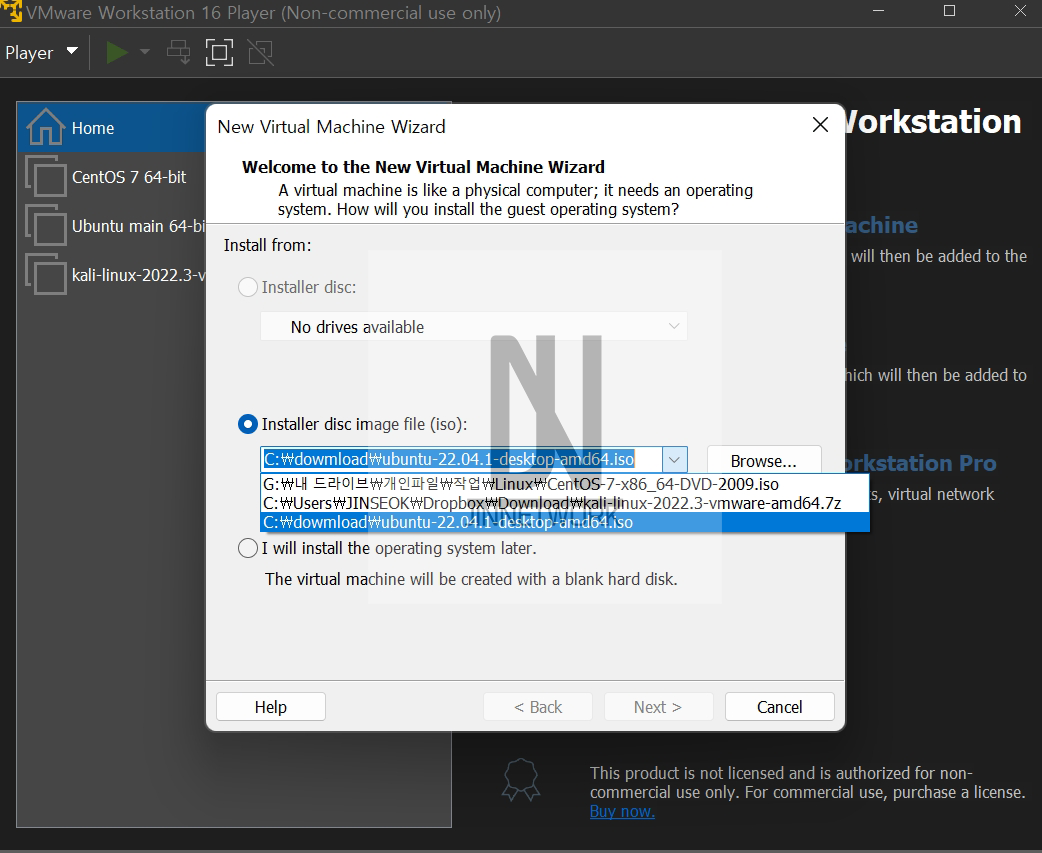1042x853 pixels.
Task: Open the Buy now link
Action: click(622, 811)
